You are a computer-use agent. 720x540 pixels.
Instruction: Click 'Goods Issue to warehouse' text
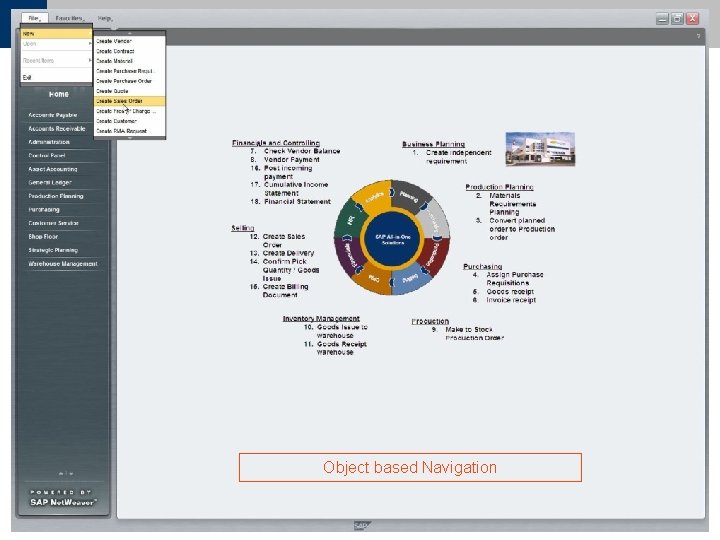point(342,331)
